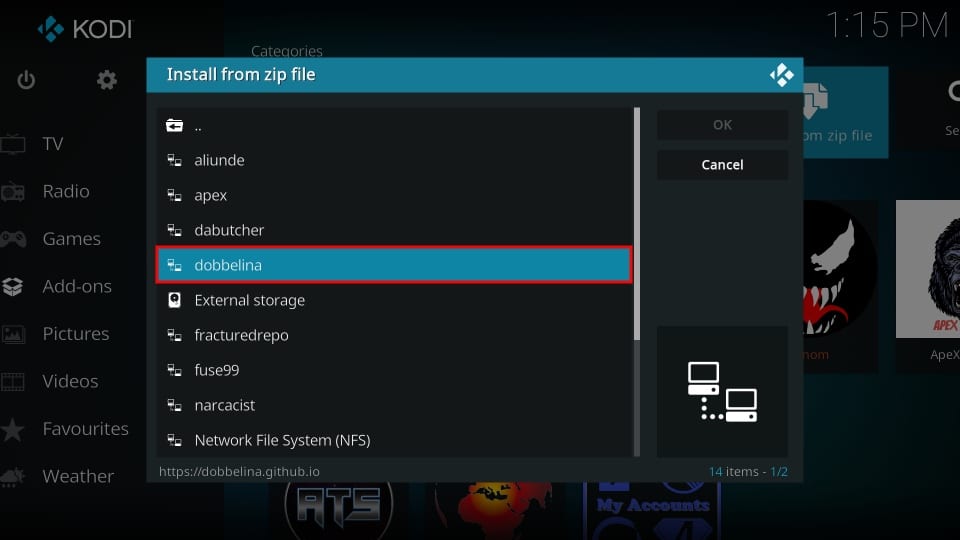Click the network location preview image

(722, 392)
